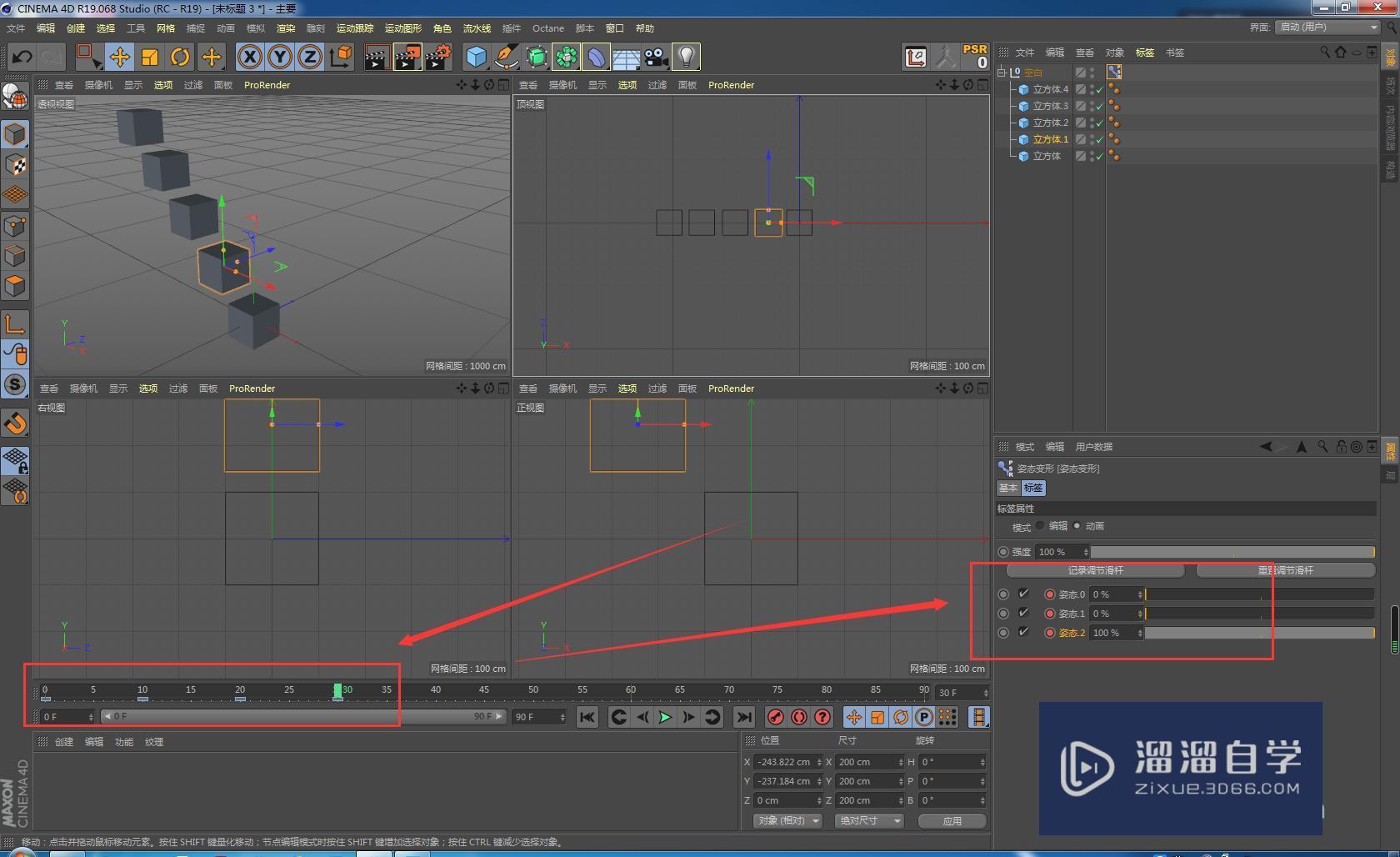Open the spline Pen tool

coord(506,57)
